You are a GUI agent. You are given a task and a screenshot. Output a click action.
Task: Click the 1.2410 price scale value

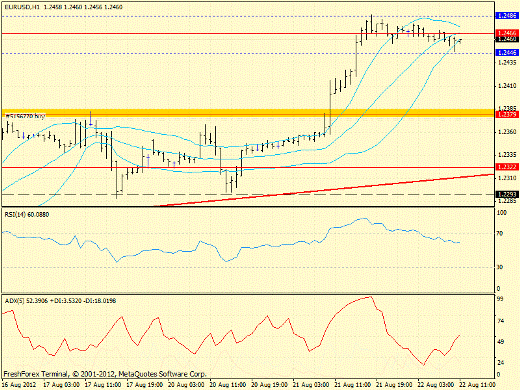point(507,86)
